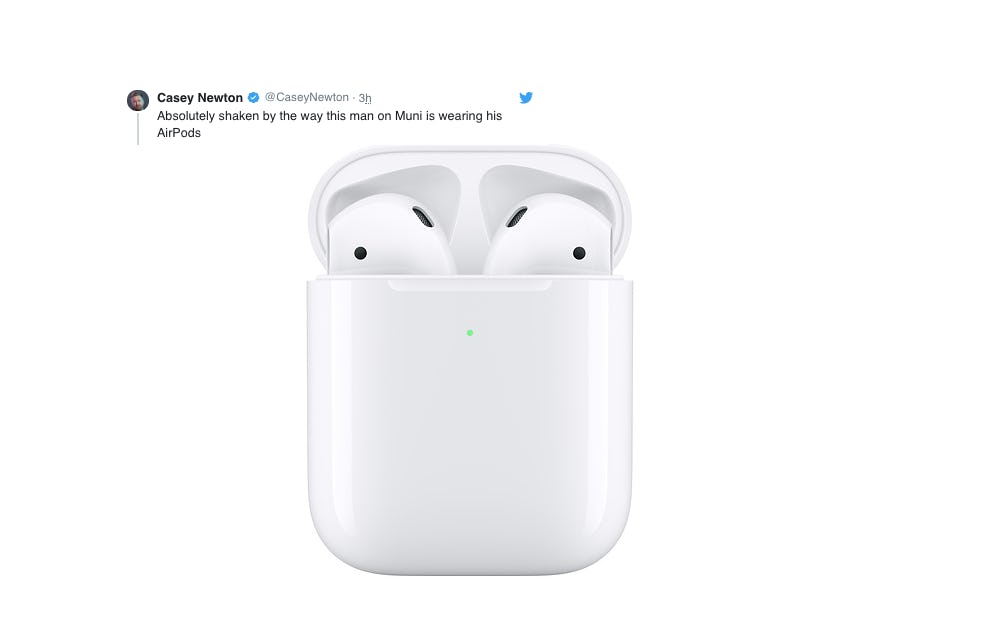Click the left AirPod speaker grille
The height and width of the screenshot is (642, 993).
tap(423, 217)
